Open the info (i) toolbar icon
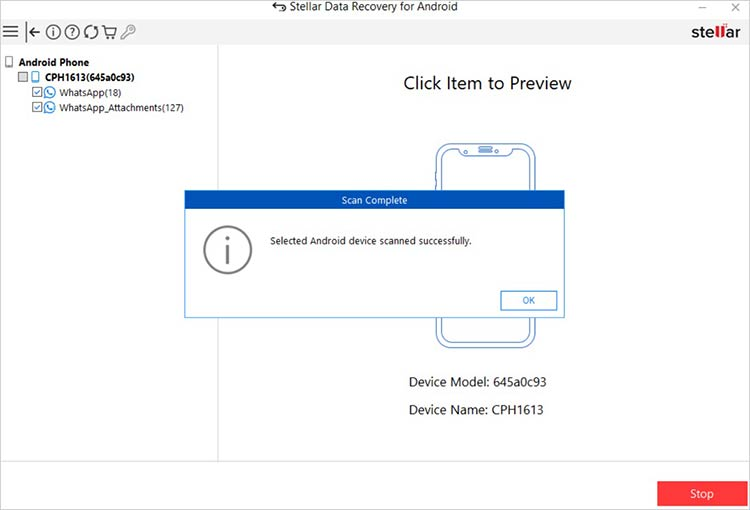Image resolution: width=750 pixels, height=510 pixels. 54,32
